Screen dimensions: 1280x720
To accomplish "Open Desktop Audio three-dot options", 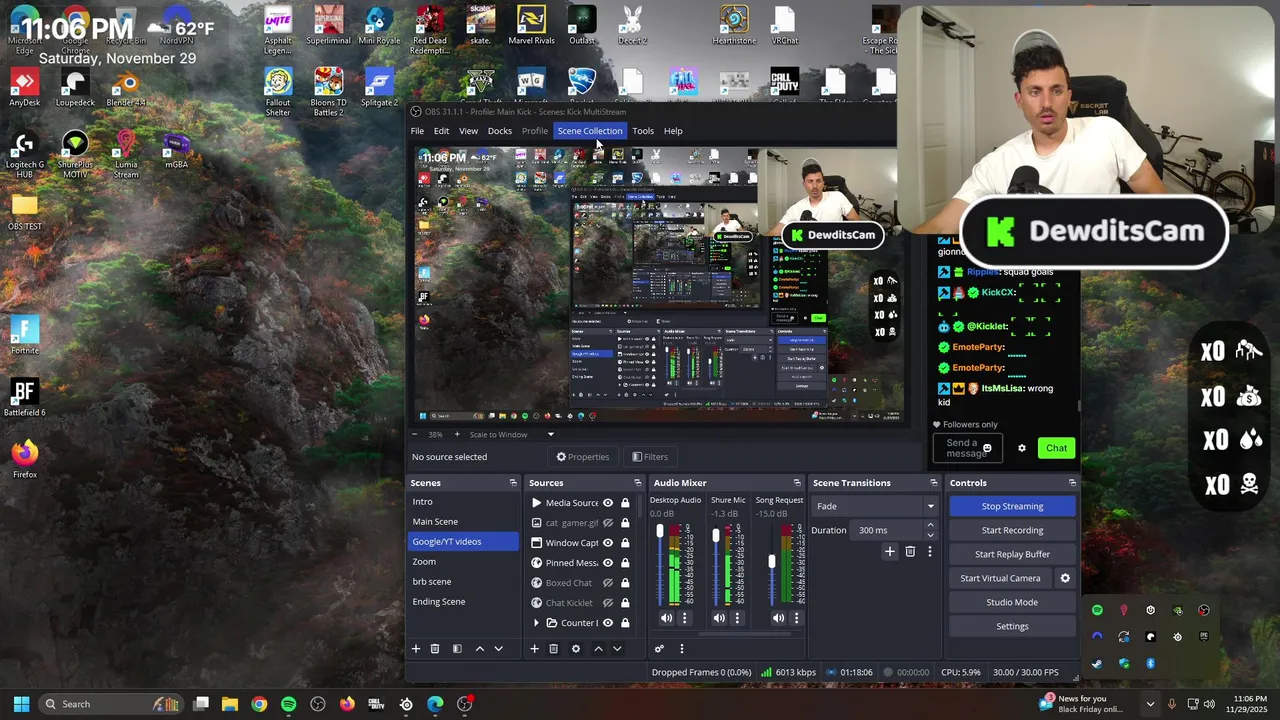I will point(684,618).
